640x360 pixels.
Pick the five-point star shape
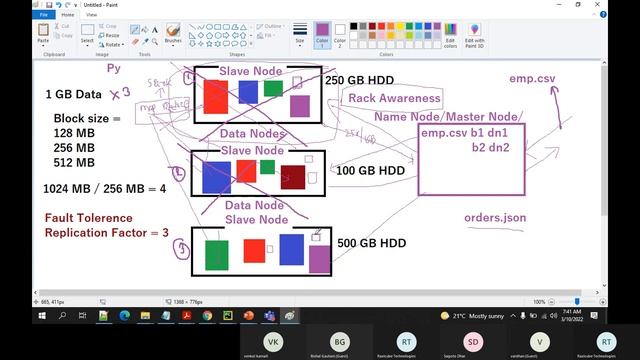pos(209,43)
